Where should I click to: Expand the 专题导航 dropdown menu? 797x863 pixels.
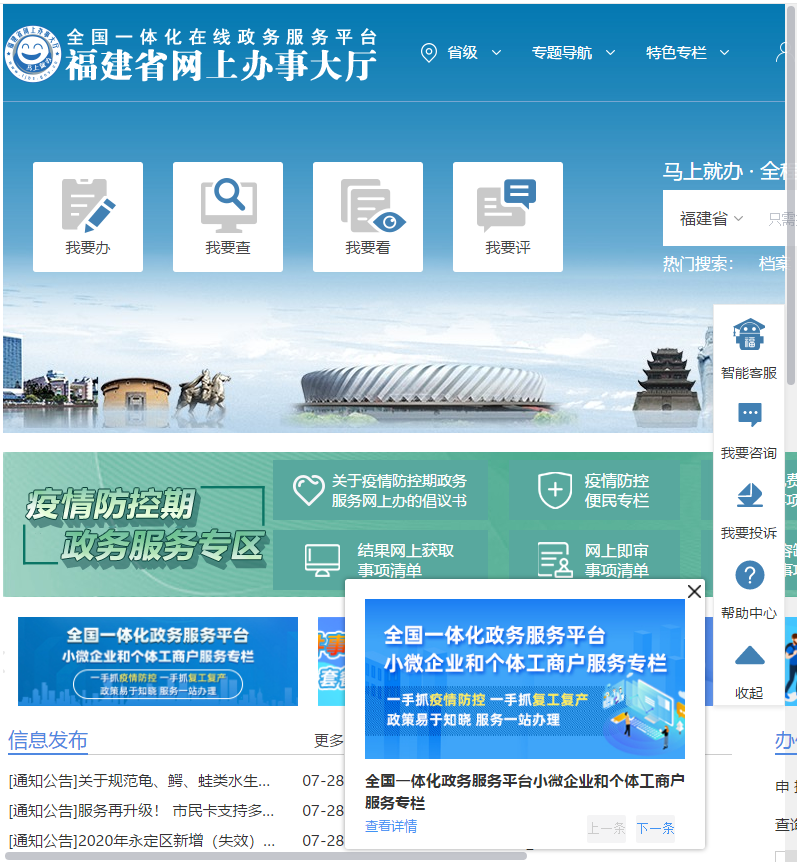(573, 53)
